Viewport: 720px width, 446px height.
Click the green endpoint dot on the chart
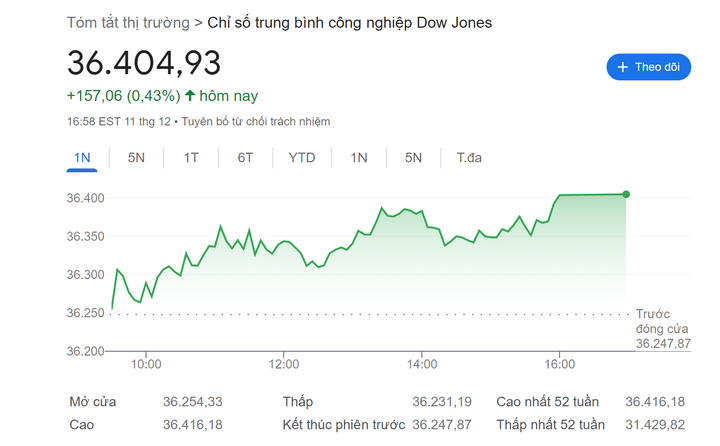(x=626, y=194)
